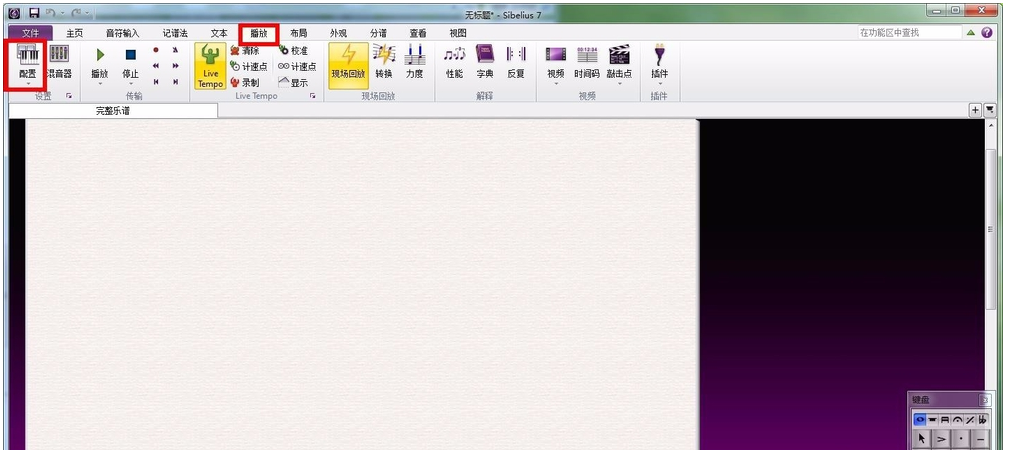Click the 力度 velocities icon

coord(414,62)
